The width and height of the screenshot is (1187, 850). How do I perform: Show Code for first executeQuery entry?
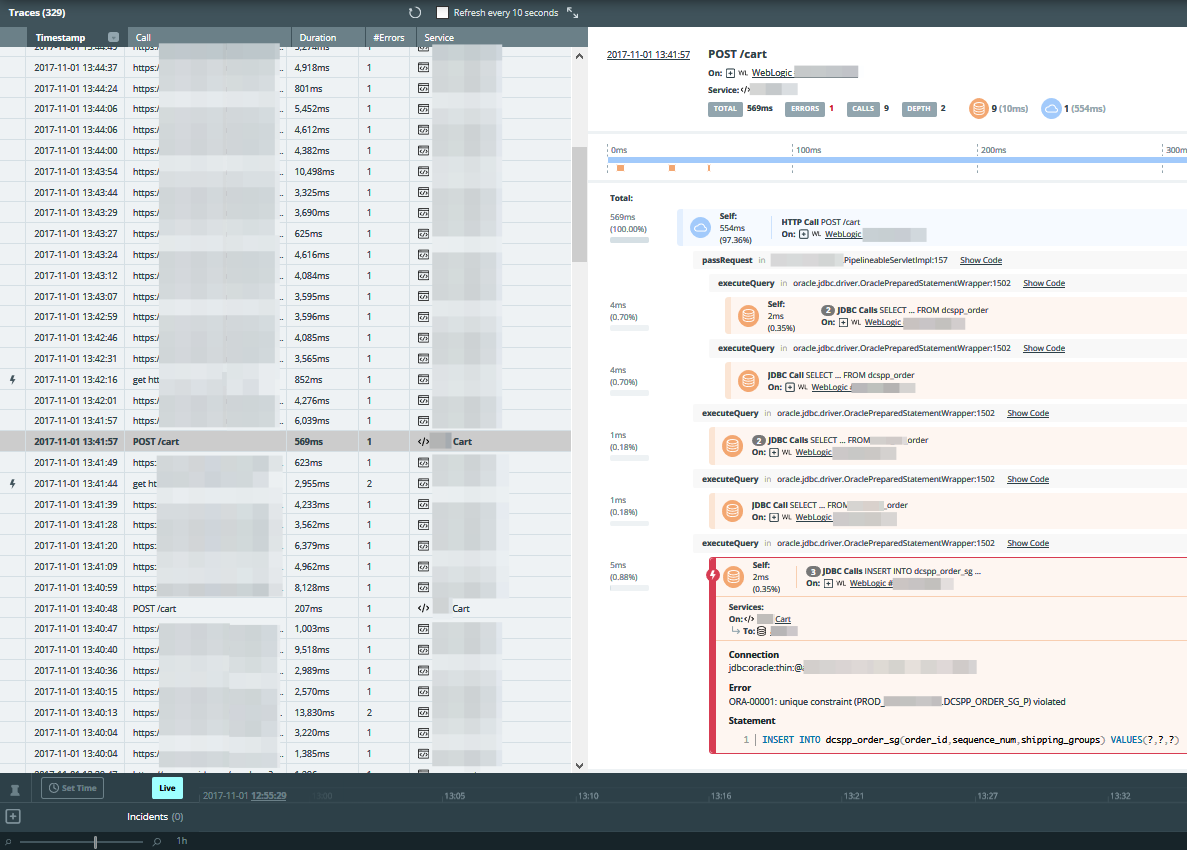tap(1044, 283)
